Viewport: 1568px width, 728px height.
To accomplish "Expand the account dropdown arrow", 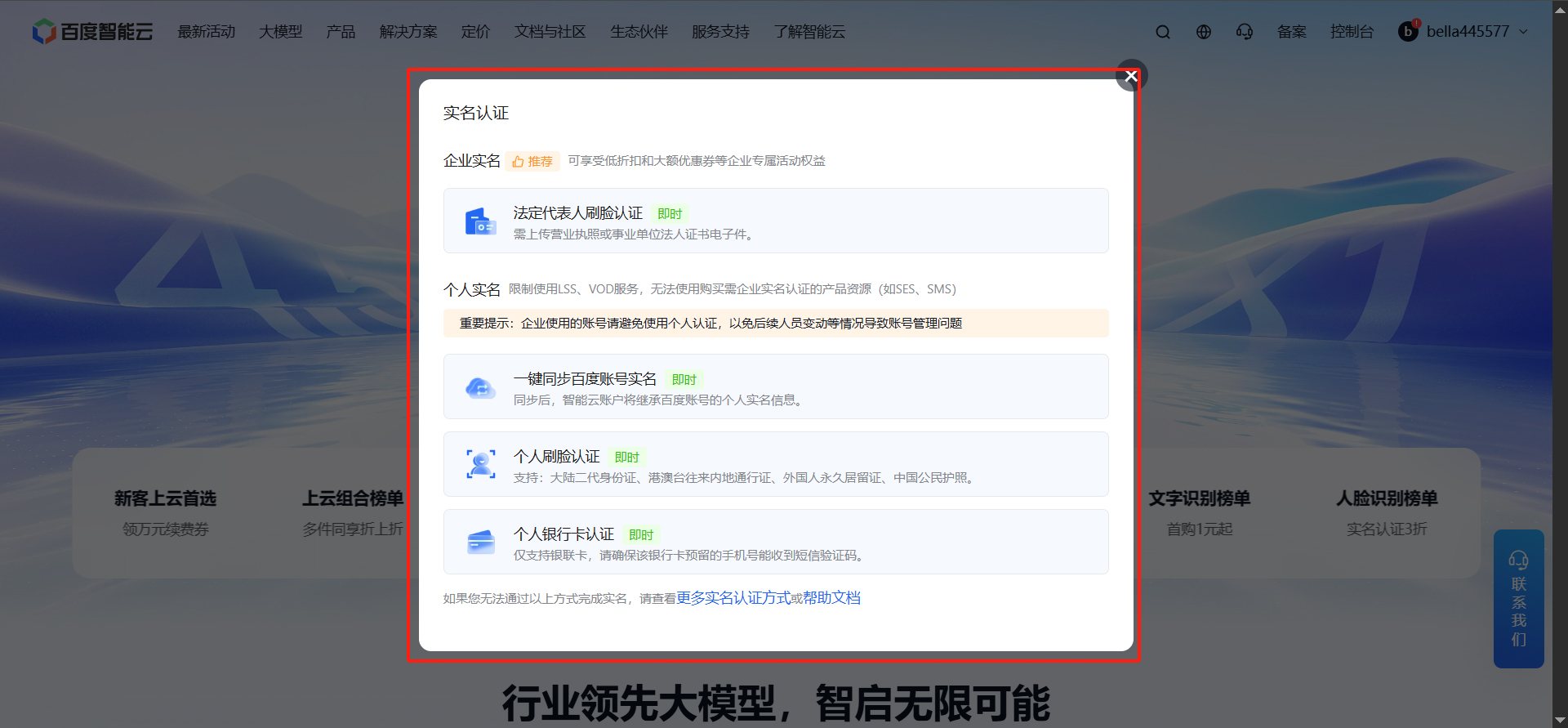I will click(x=1524, y=32).
